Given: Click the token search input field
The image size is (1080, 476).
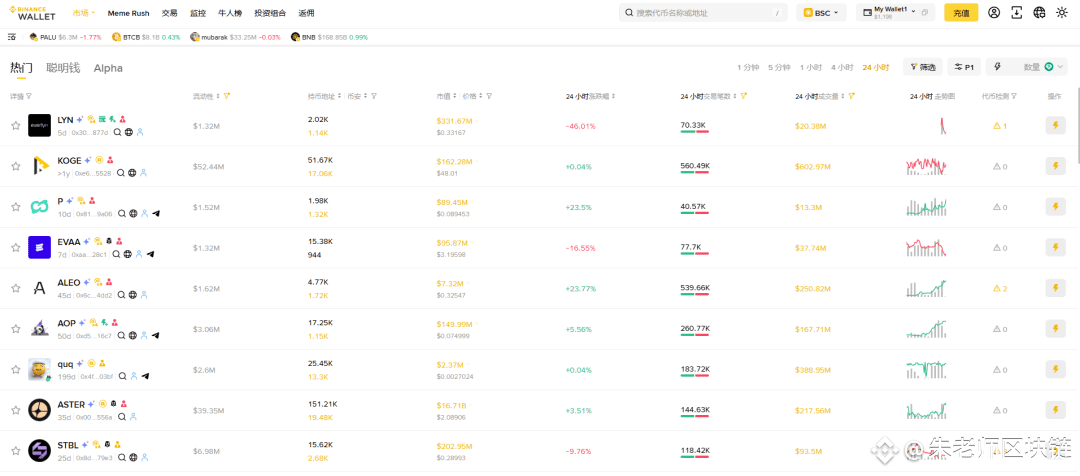Looking at the screenshot, I should [x=703, y=12].
